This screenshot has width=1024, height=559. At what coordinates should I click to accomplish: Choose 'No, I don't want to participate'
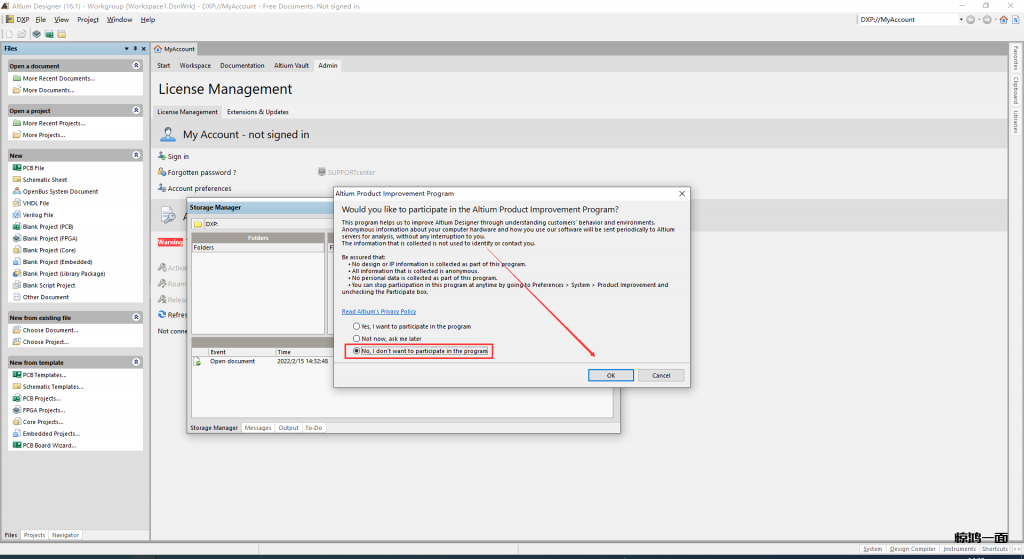click(357, 351)
